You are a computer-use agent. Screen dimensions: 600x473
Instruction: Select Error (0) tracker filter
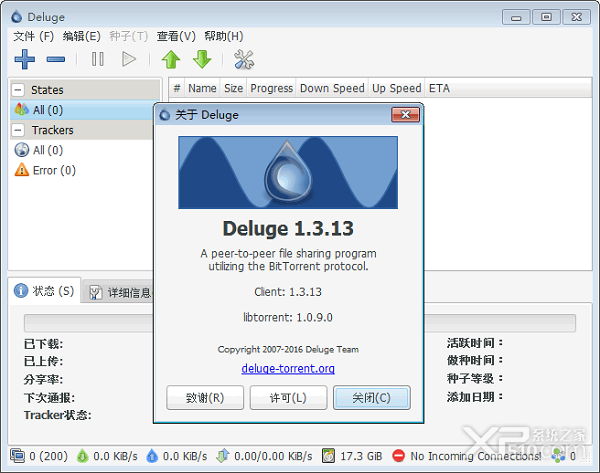tap(82, 170)
